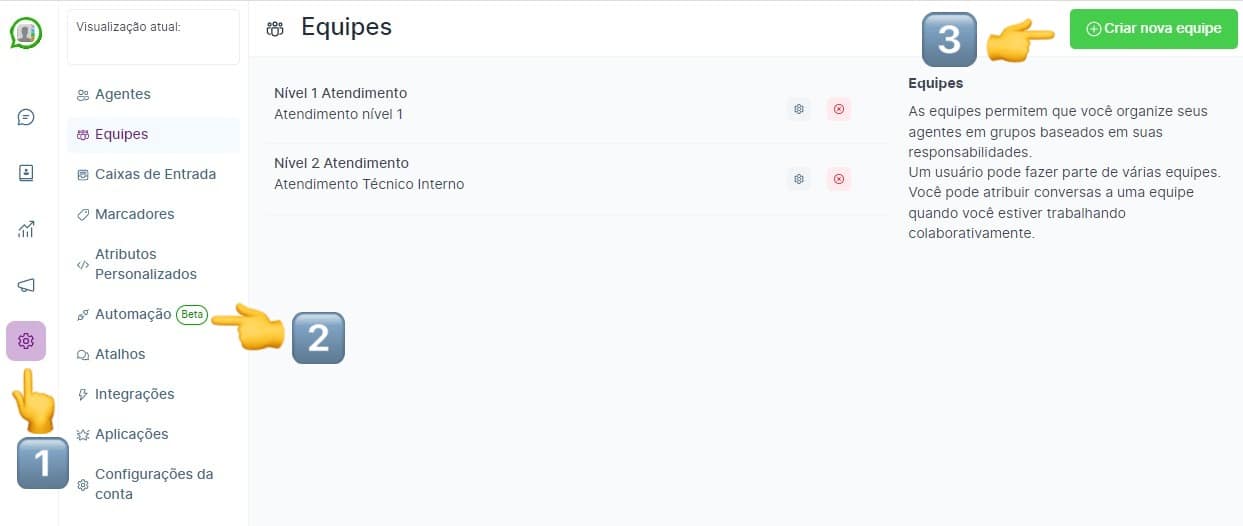This screenshot has width=1243, height=526.
Task: Edit settings of Nível 2 Atendimento team
Action: (x=798, y=179)
